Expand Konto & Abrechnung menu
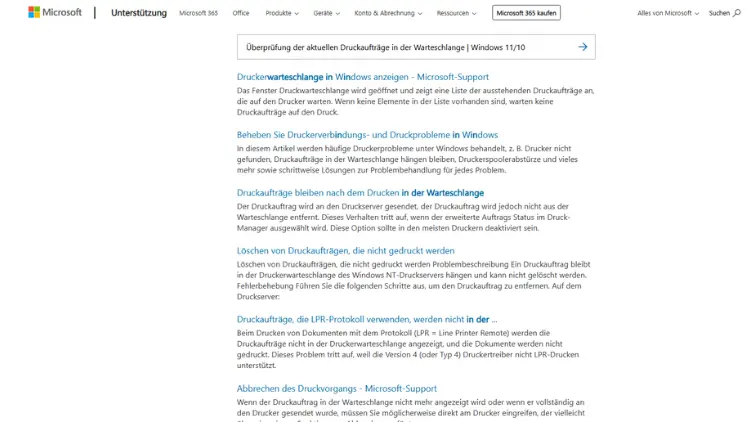Image resolution: width=750 pixels, height=422 pixels. pyautogui.click(x=388, y=13)
